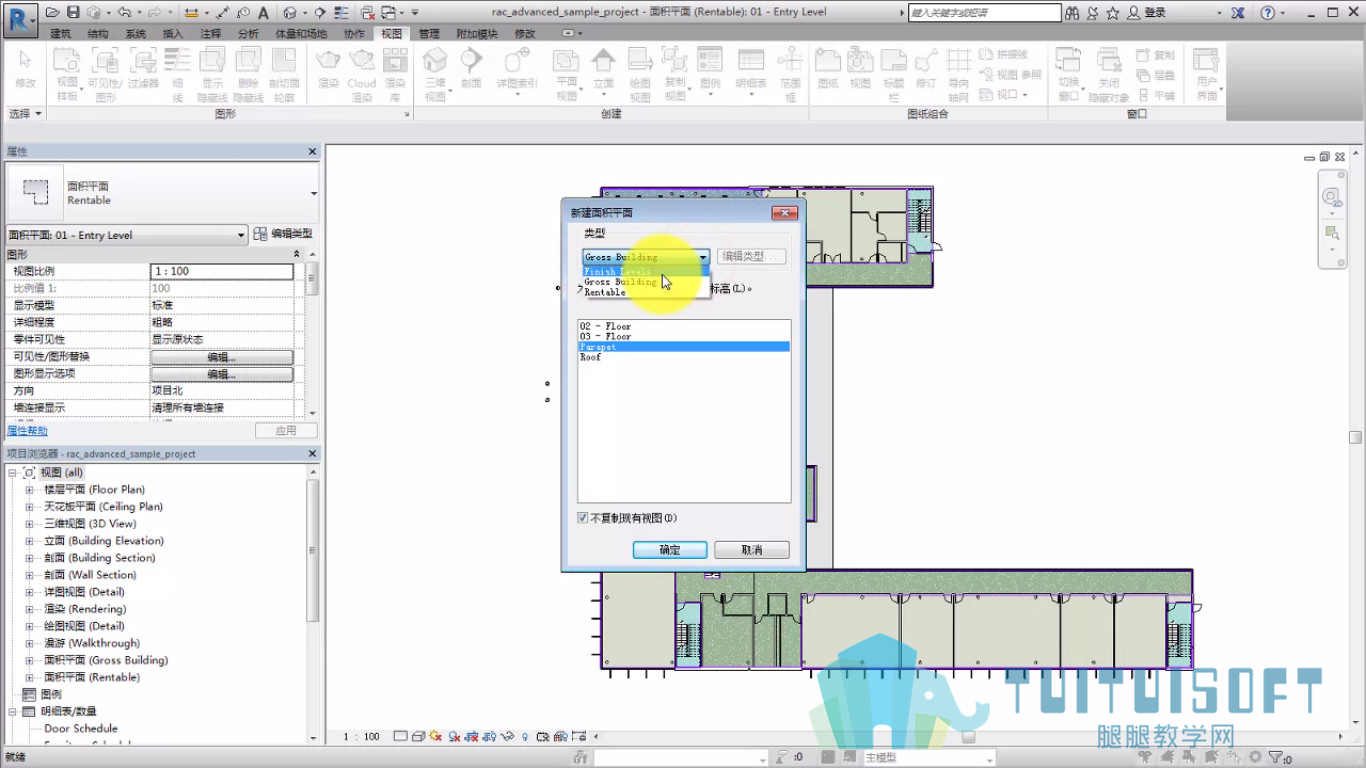
Task: Open the 面积平面 Rentable type selector dropdown
Action: [x=313, y=193]
